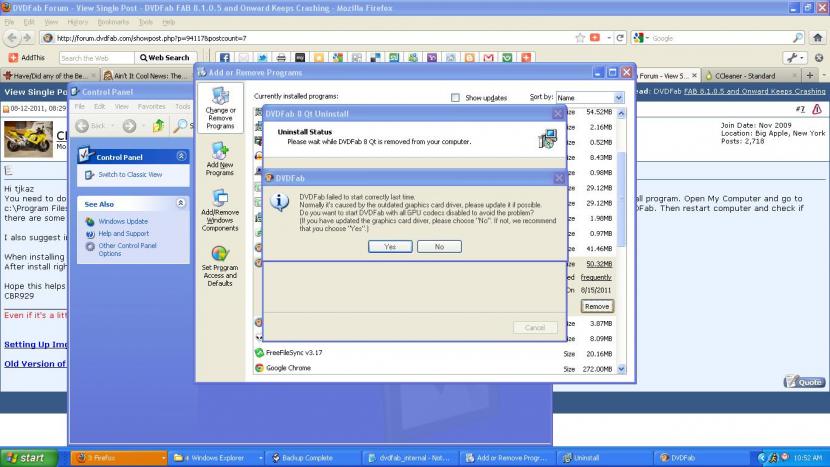Click the print icon in AddThis toolbar
The image size is (830, 467).
coord(281,58)
